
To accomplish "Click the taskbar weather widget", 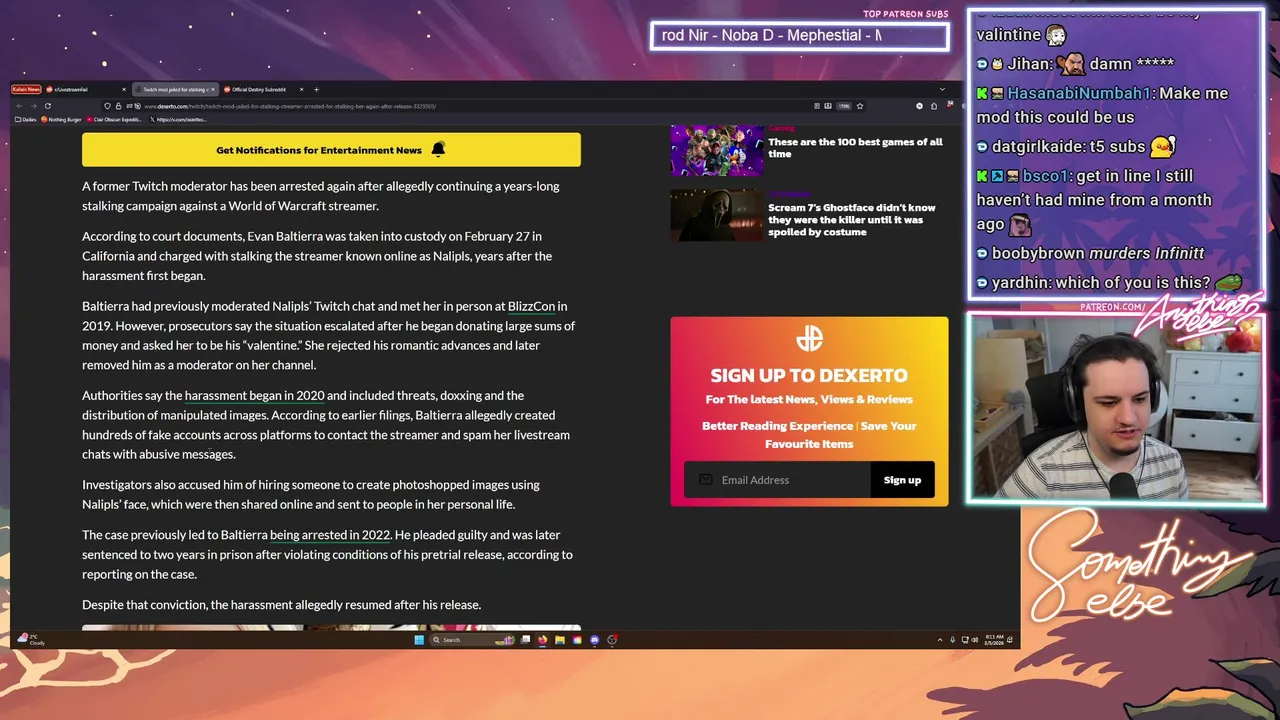I will 31,639.
